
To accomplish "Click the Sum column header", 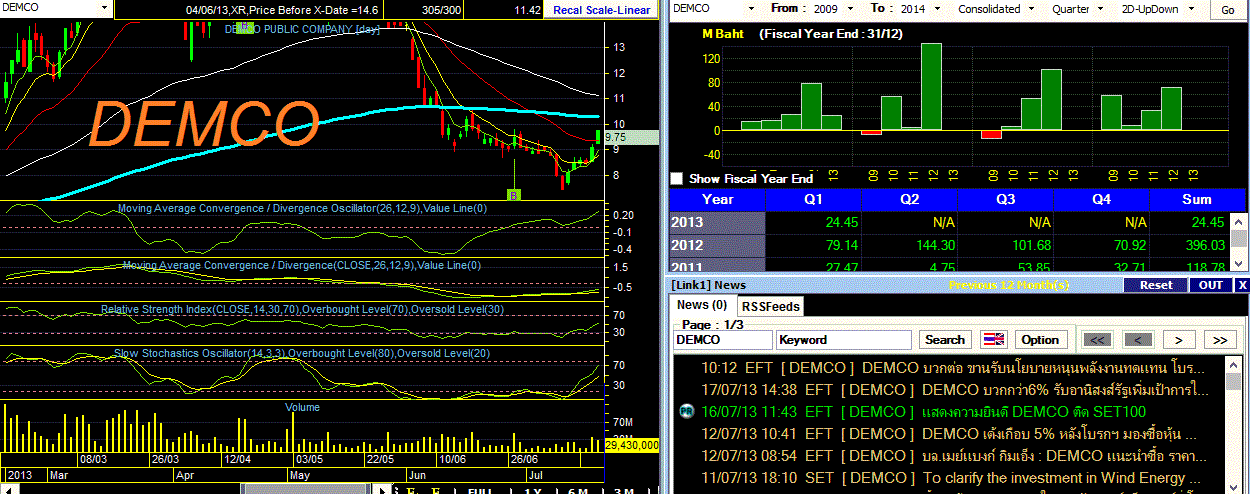I will [x=1197, y=199].
